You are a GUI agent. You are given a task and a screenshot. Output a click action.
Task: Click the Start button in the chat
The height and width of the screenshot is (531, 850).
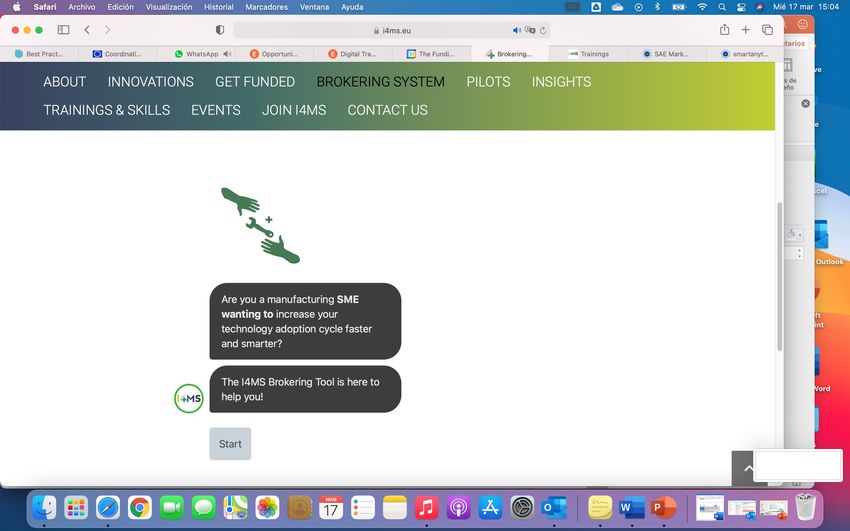click(x=230, y=444)
